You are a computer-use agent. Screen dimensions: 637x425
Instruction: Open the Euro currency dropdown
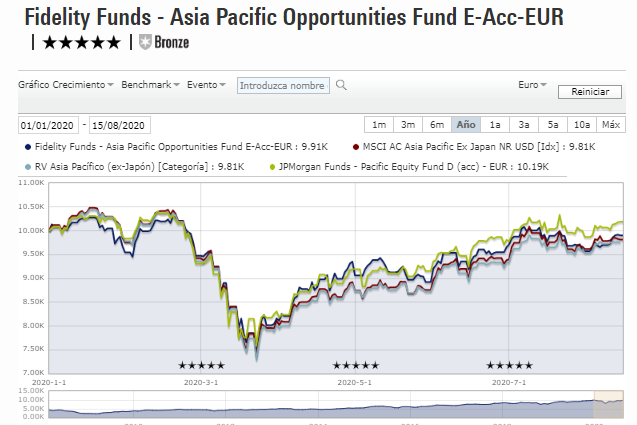[x=533, y=85]
